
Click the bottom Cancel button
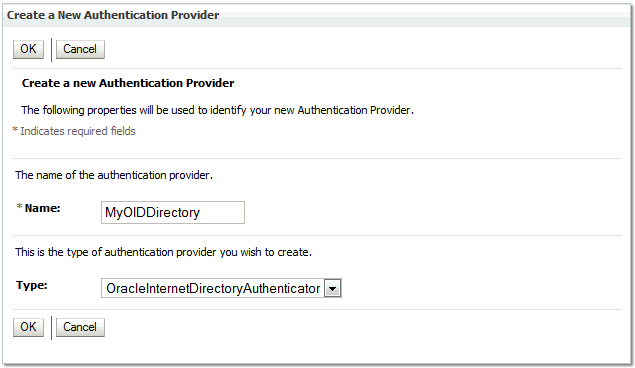click(80, 327)
